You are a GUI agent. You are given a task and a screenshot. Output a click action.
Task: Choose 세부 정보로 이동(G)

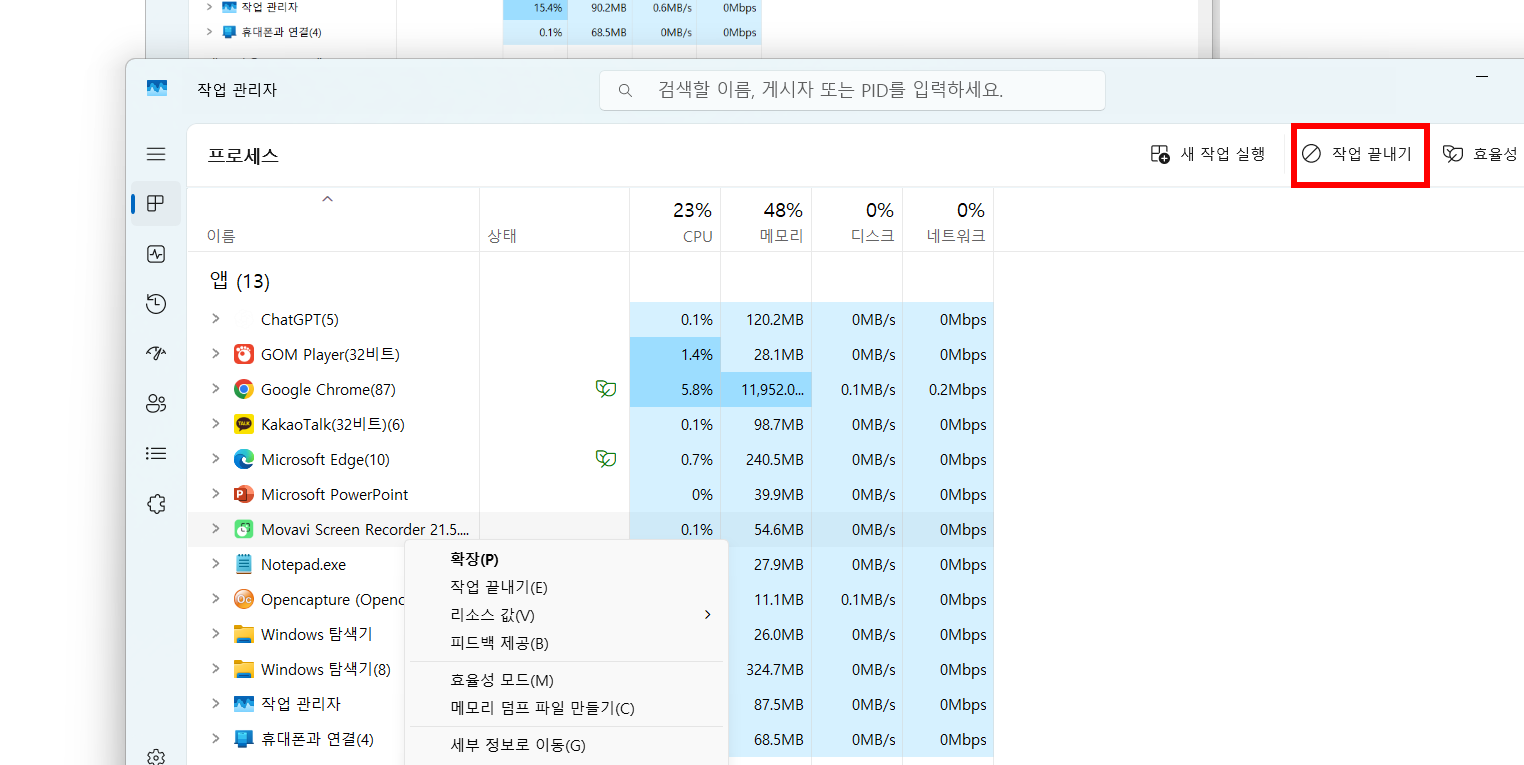(x=566, y=745)
